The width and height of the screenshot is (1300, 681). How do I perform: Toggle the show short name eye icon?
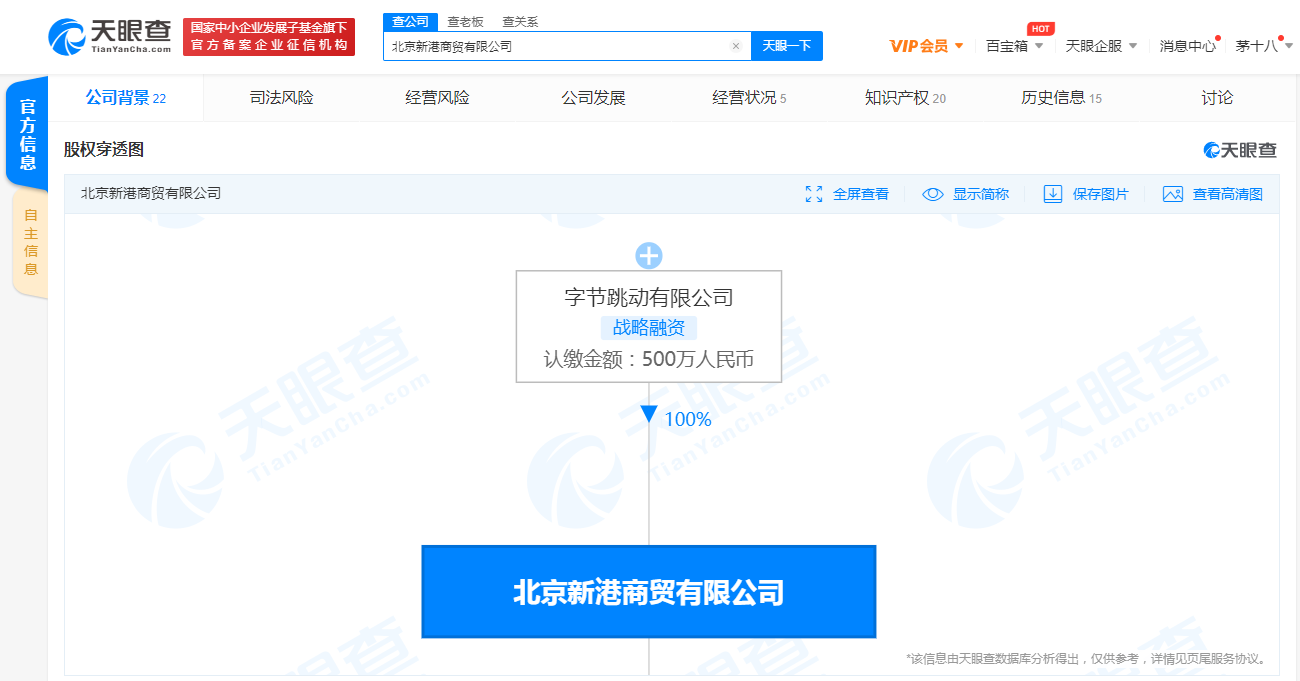click(x=932, y=194)
